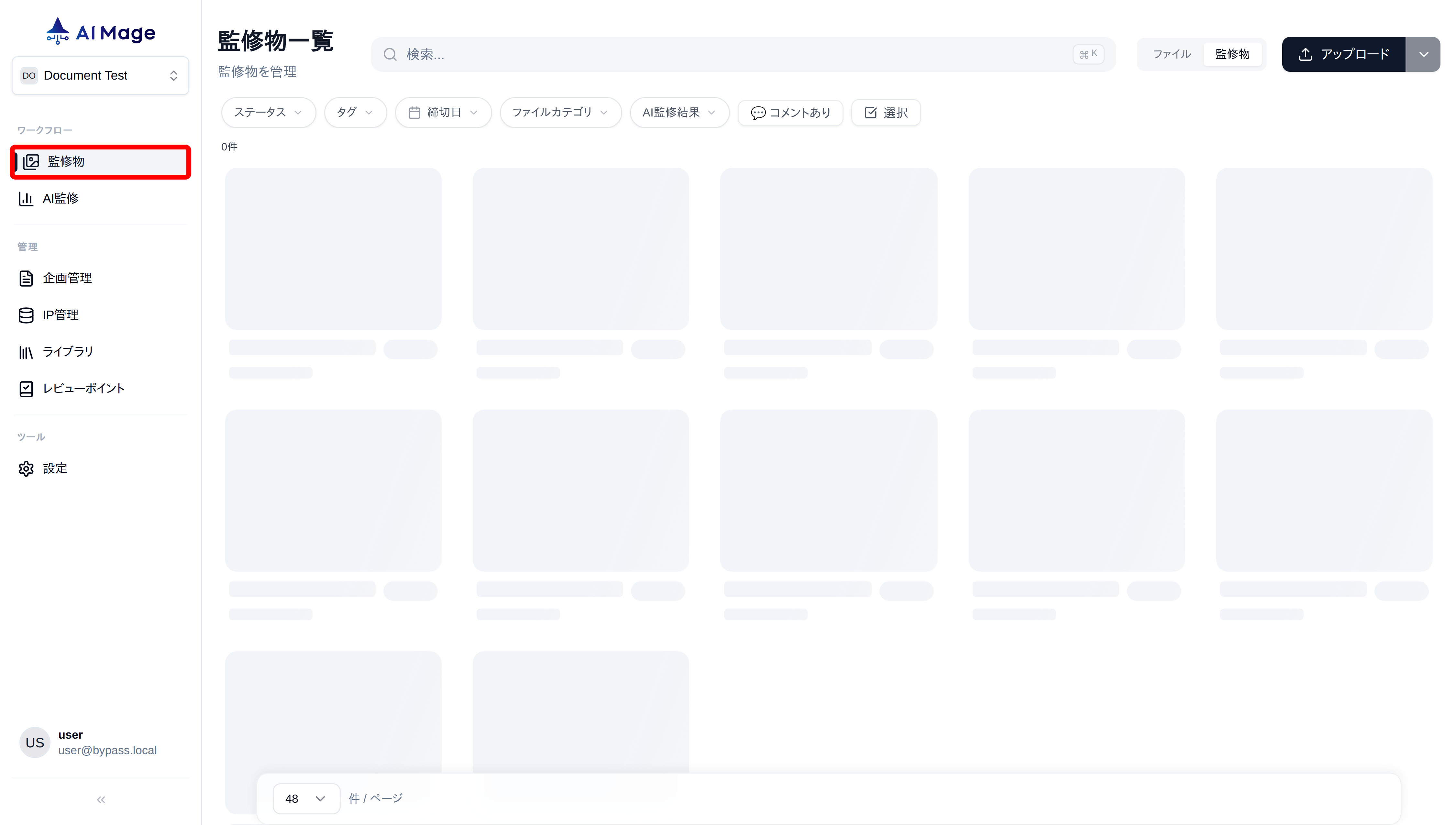This screenshot has width=1456, height=825.
Task: Expand upload options arrow button
Action: (x=1423, y=54)
